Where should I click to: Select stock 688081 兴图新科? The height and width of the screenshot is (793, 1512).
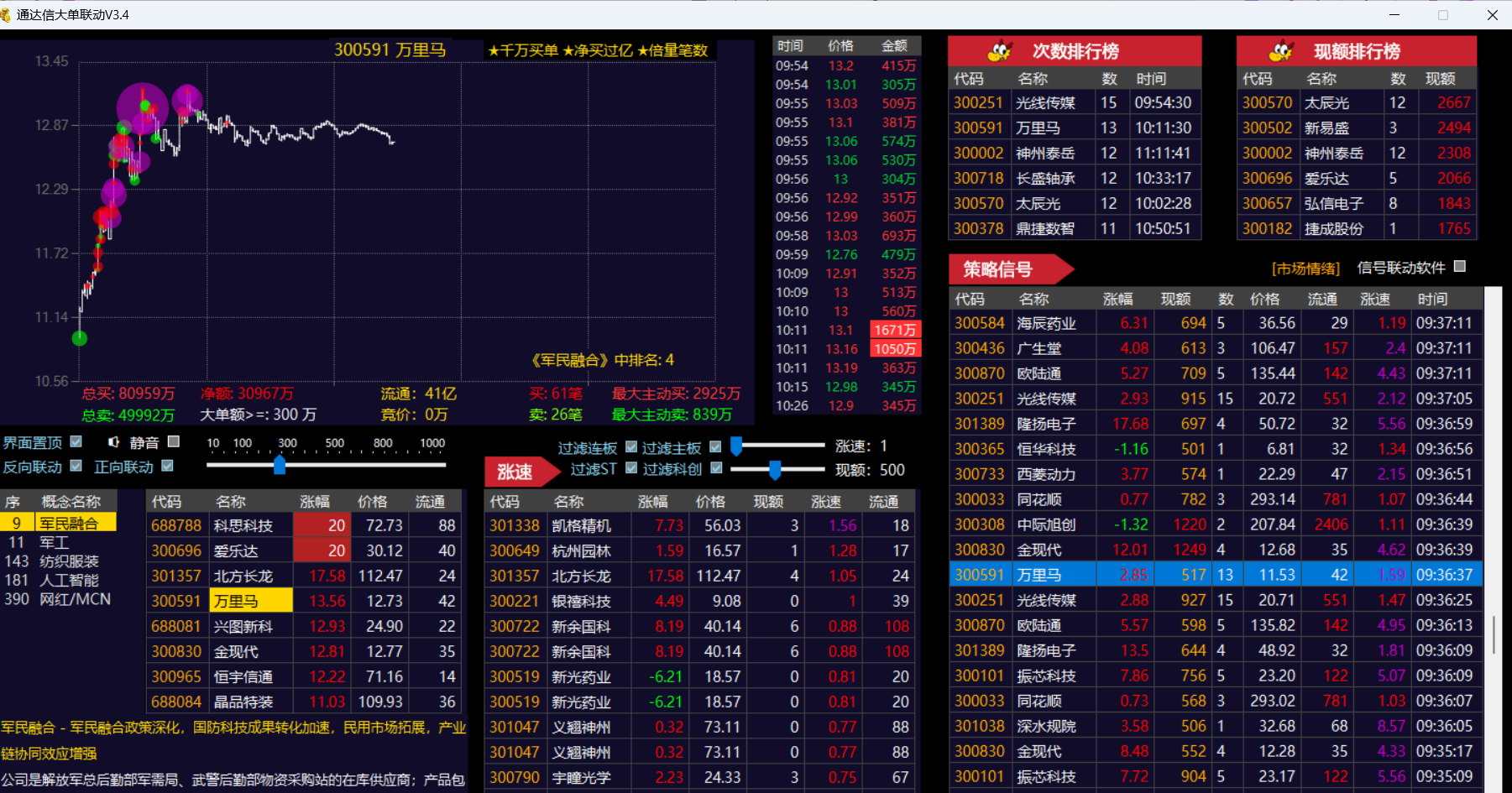304,626
